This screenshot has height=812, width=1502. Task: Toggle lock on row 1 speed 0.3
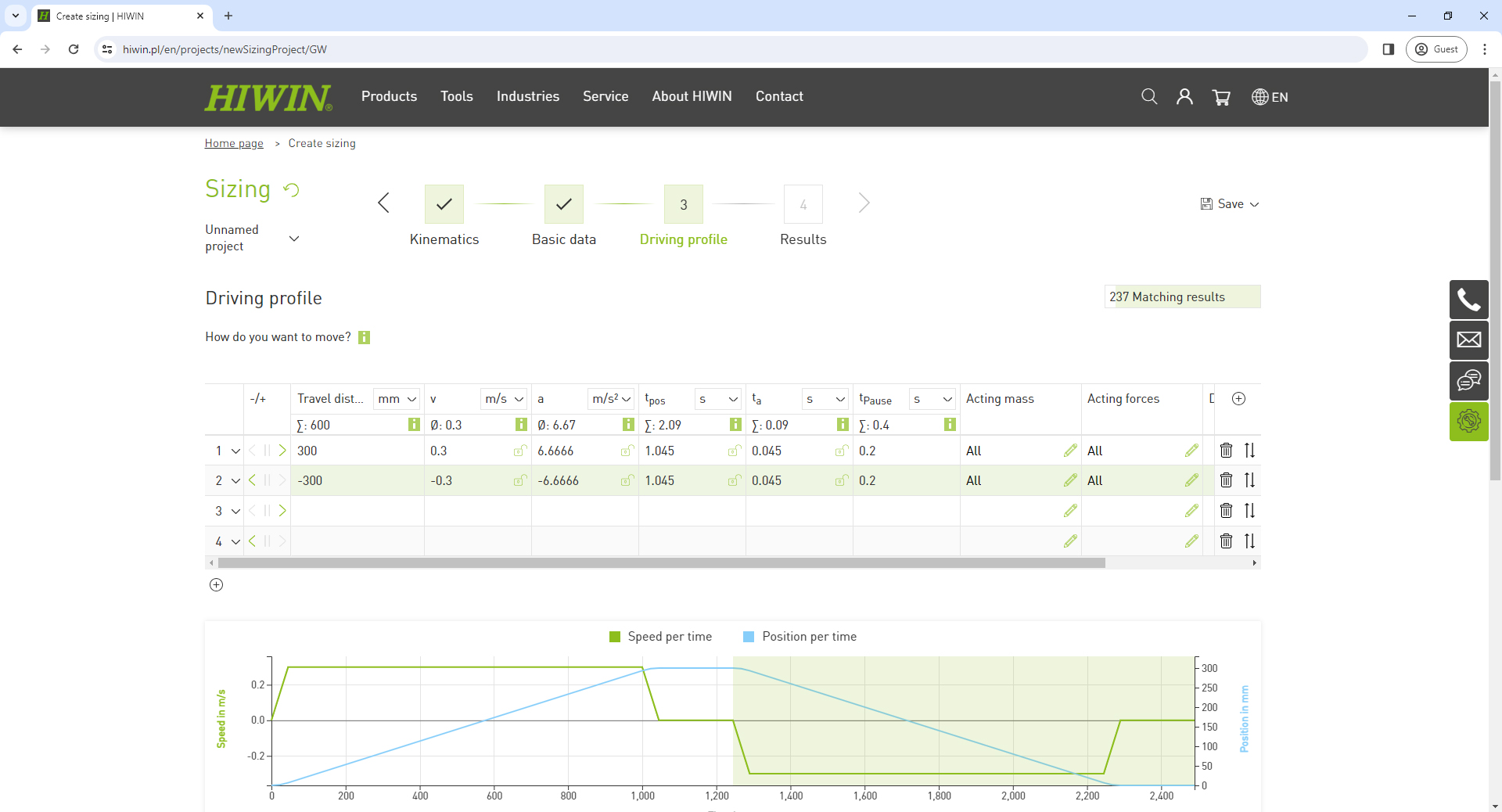point(519,451)
